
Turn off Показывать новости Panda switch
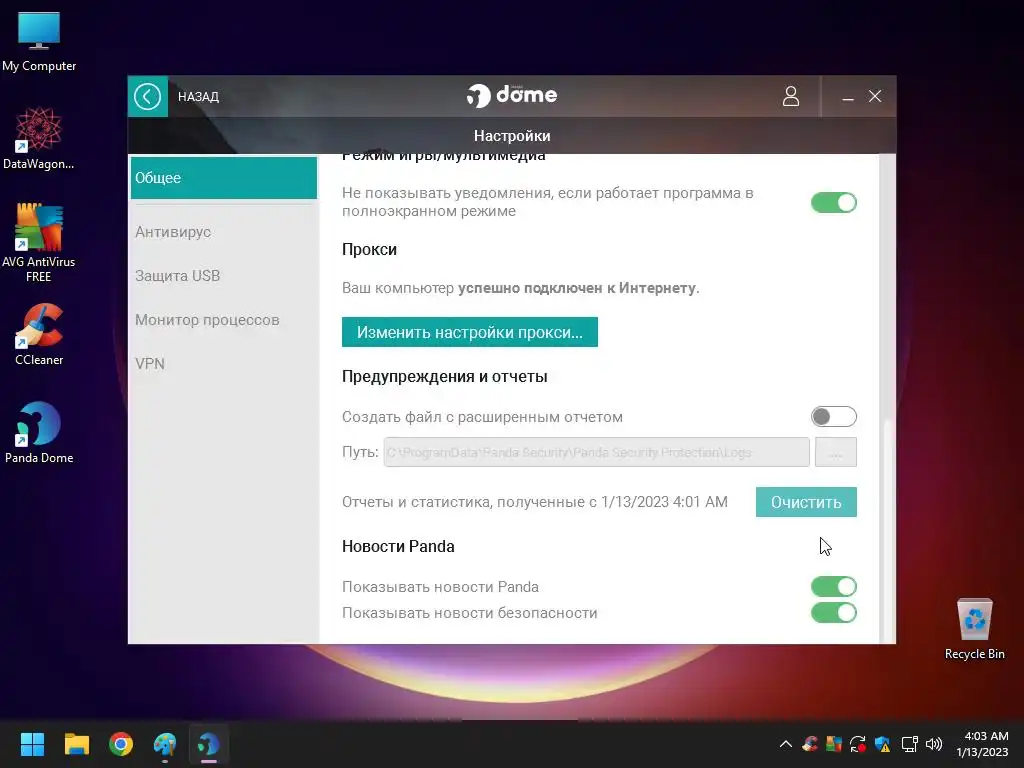pyautogui.click(x=833, y=586)
